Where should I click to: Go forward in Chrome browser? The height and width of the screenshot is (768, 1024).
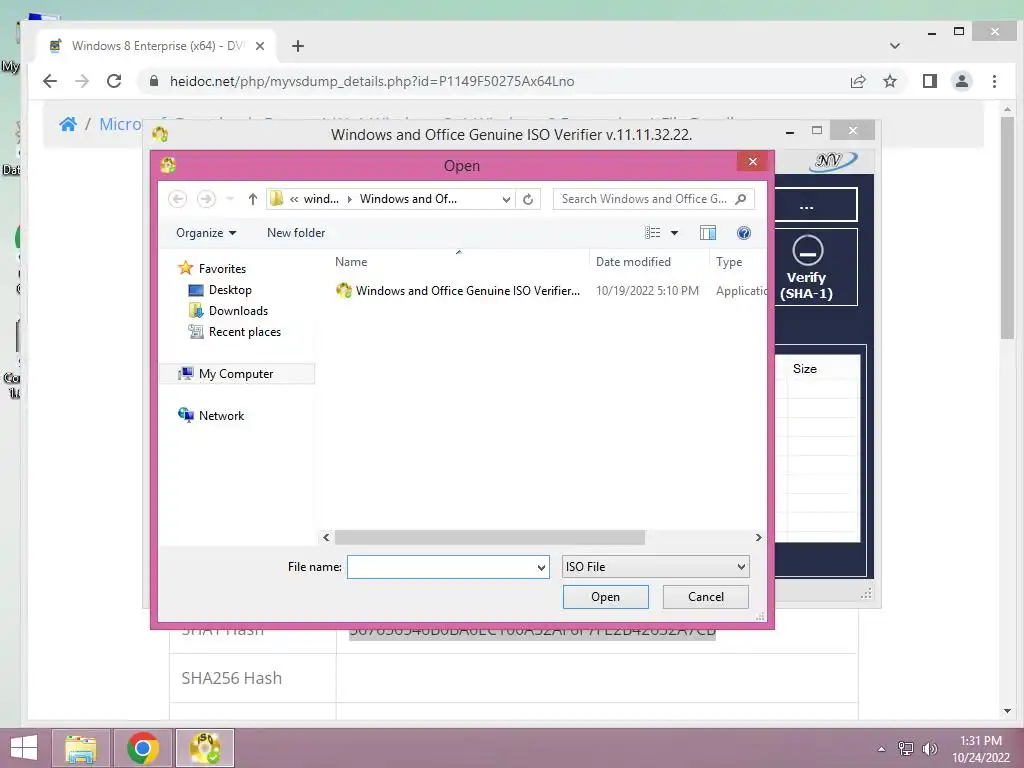82,81
